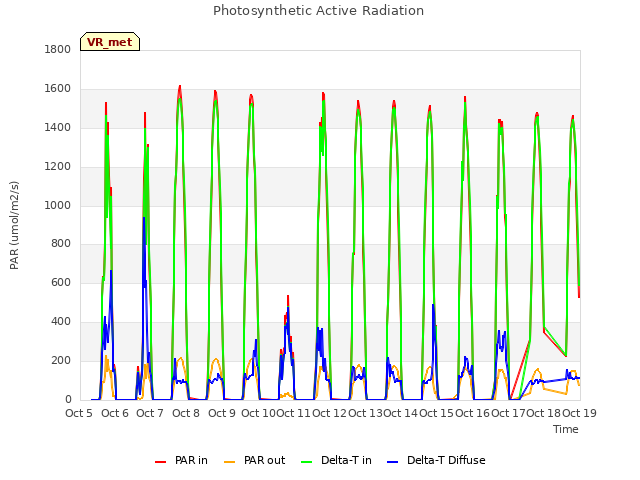Image resolution: width=640 pixels, height=480 pixels.
Task: Click the orange PAR out legend swatch
Action: point(230,462)
